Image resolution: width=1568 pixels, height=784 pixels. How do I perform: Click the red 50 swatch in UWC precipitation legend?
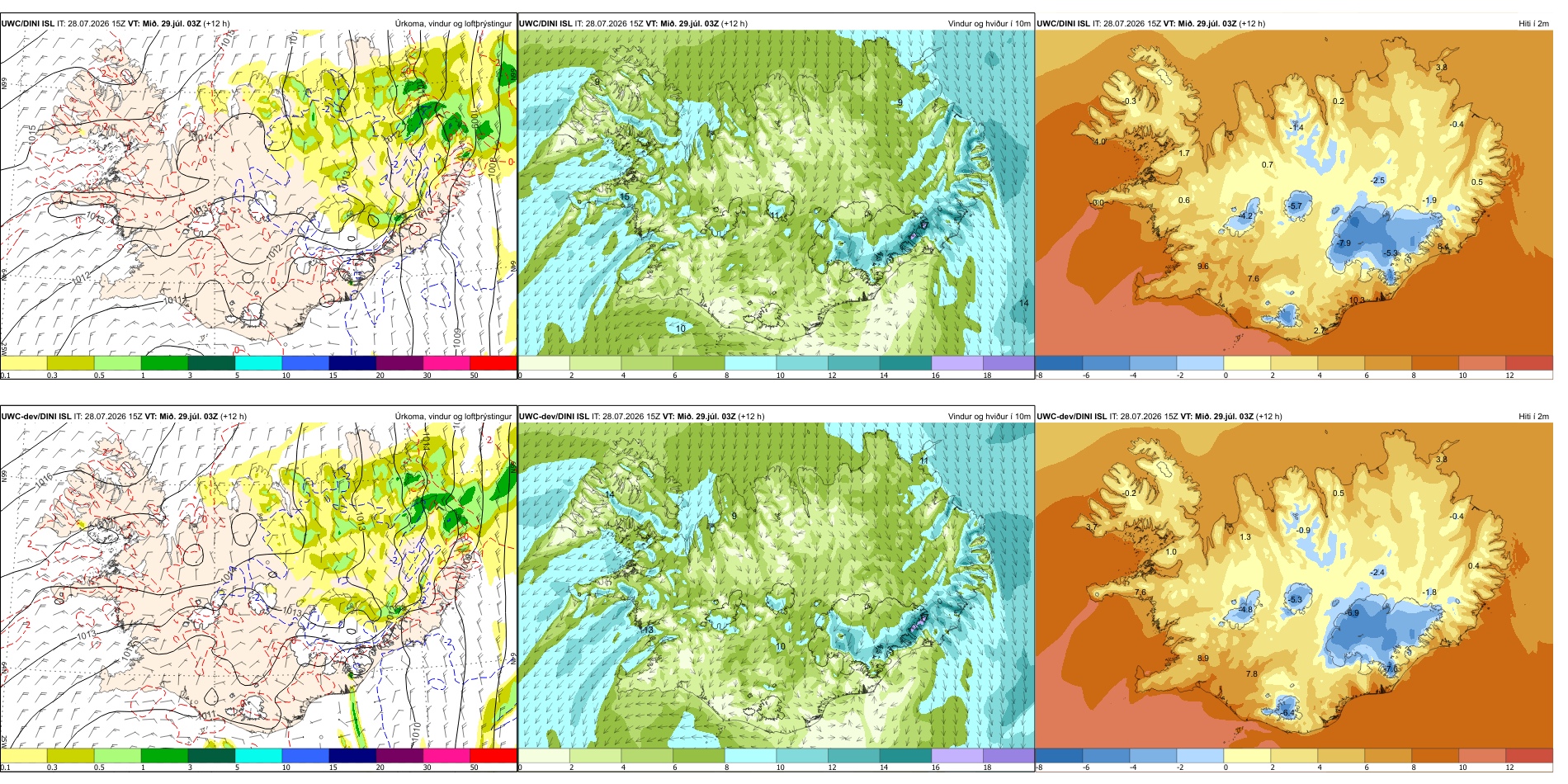[x=494, y=362]
